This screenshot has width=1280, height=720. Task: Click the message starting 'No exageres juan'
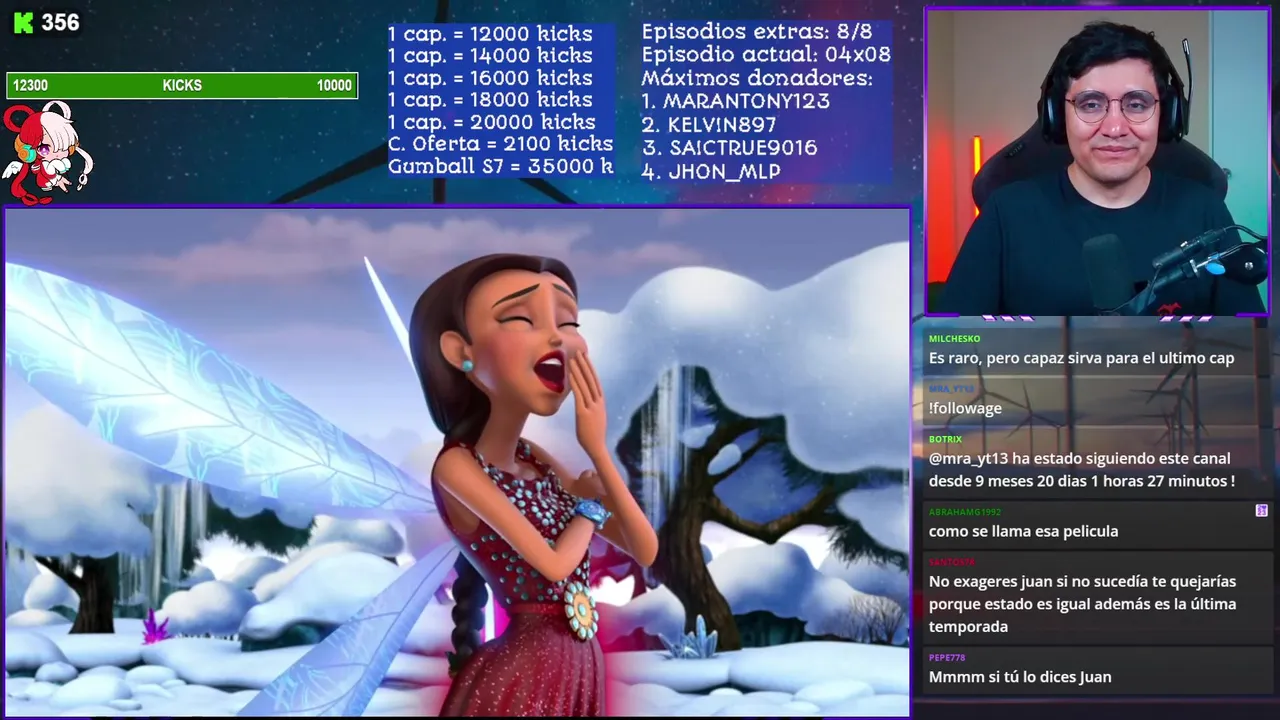(1082, 604)
